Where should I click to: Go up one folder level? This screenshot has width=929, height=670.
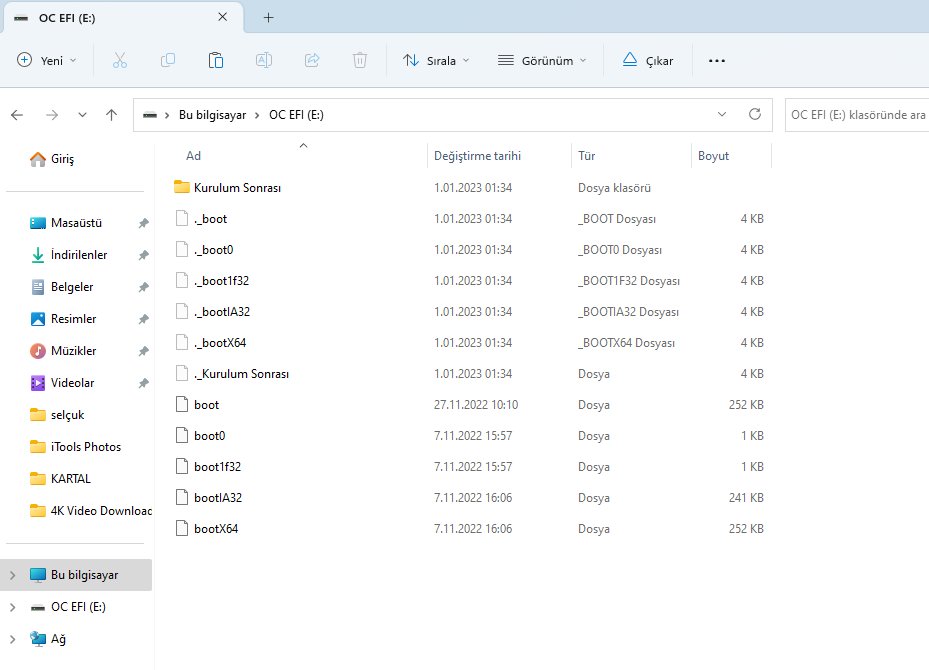pyautogui.click(x=112, y=115)
